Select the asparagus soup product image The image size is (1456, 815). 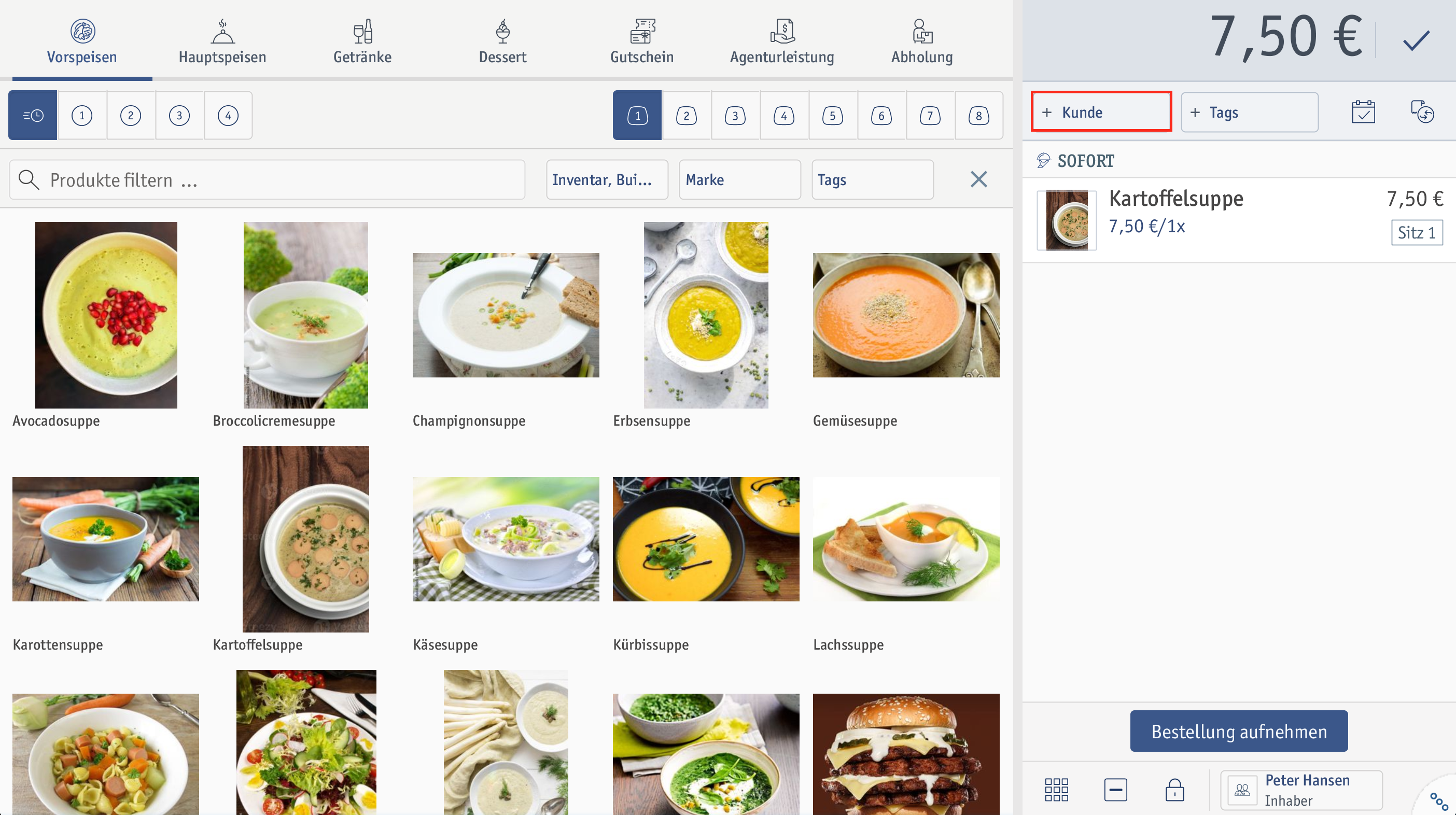(x=506, y=742)
